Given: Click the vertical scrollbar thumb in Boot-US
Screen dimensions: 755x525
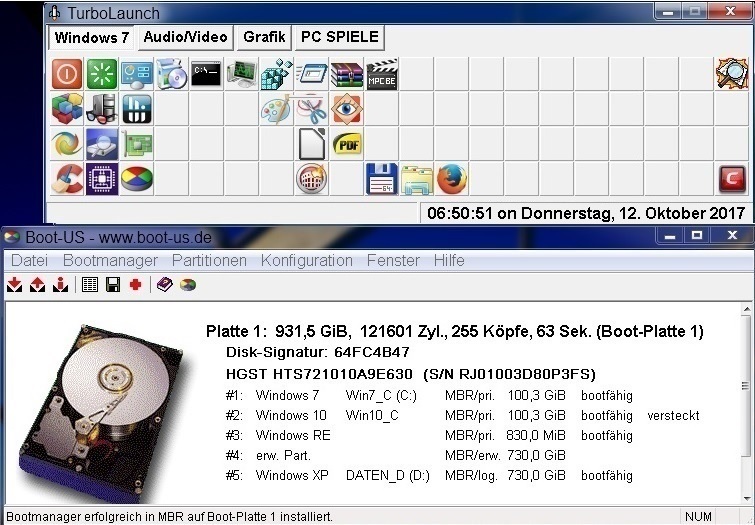Looking at the screenshot, I should (x=747, y=386).
